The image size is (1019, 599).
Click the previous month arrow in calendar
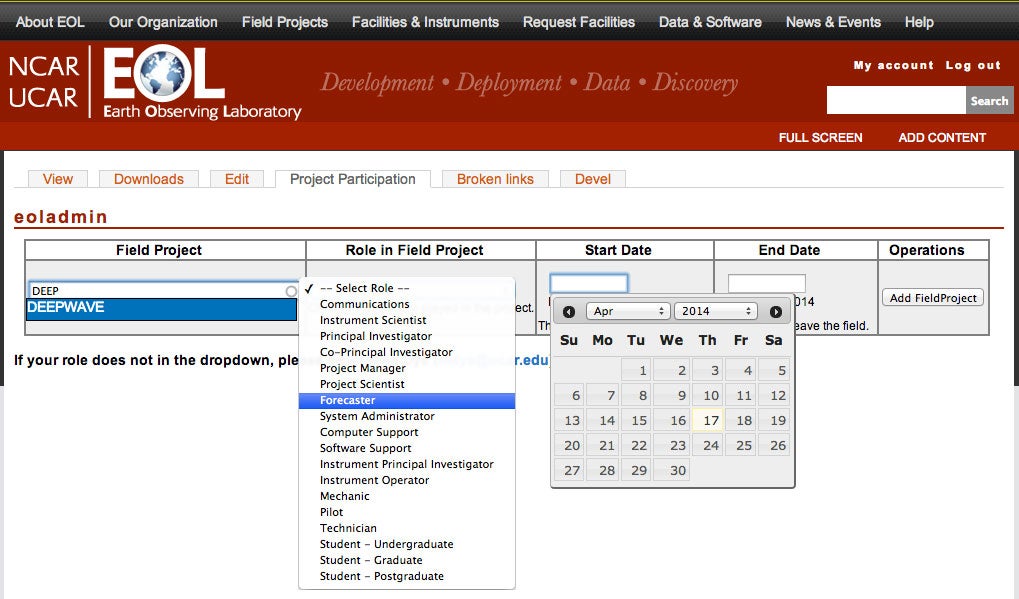569,312
